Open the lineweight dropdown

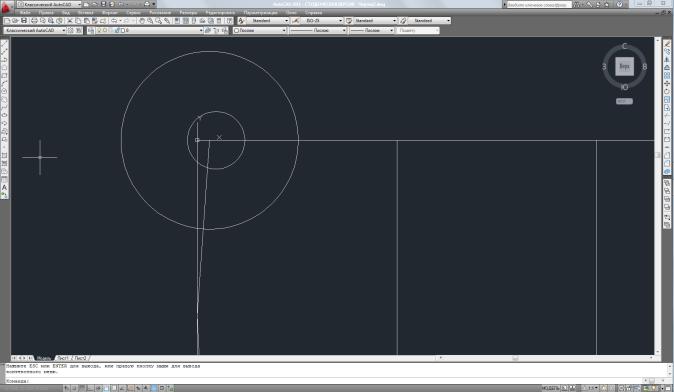(371, 31)
